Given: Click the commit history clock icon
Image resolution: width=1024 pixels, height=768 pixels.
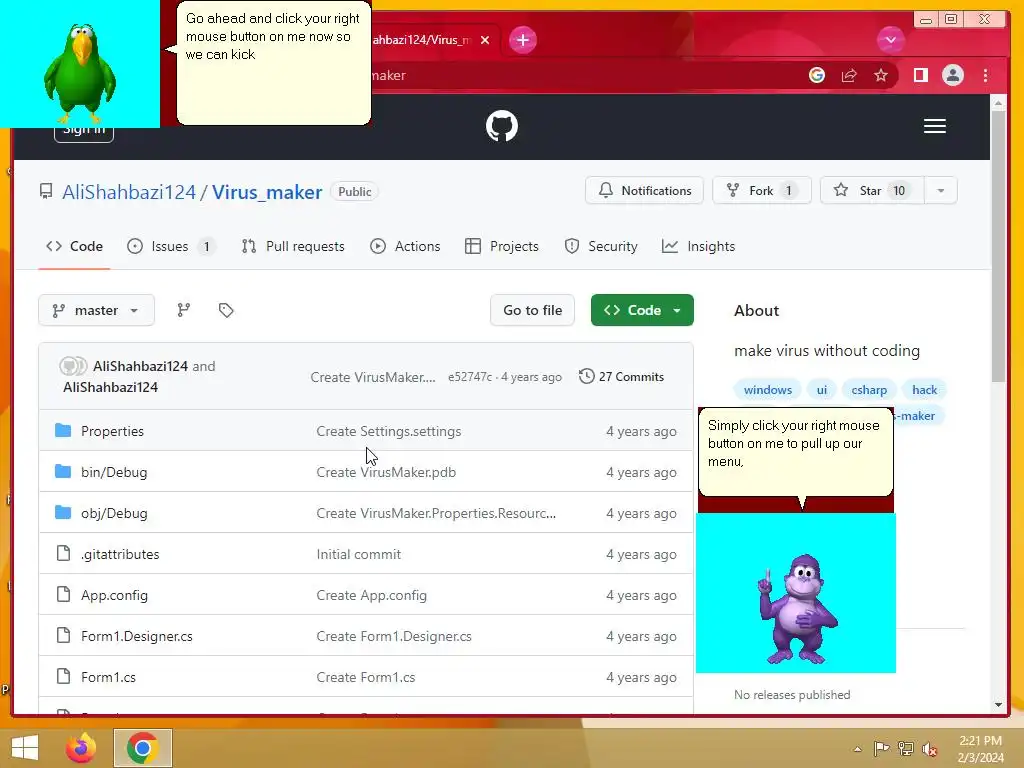Looking at the screenshot, I should click(586, 376).
